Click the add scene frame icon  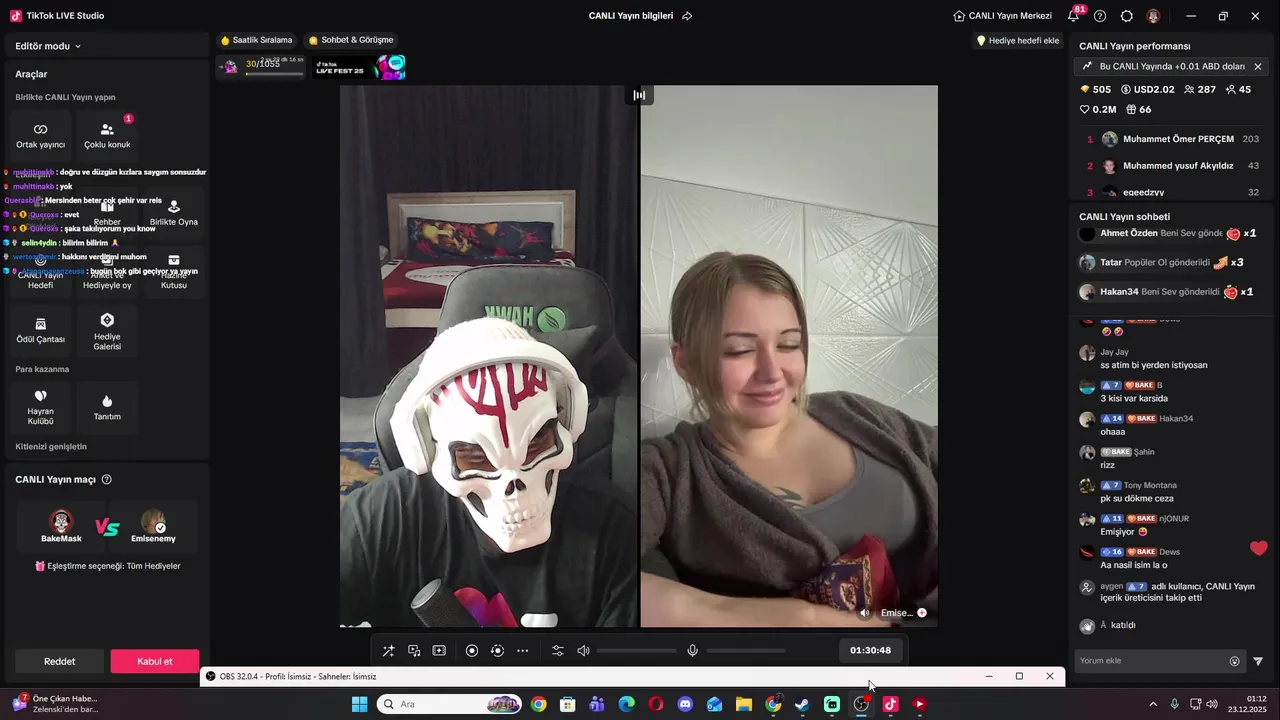click(x=439, y=651)
